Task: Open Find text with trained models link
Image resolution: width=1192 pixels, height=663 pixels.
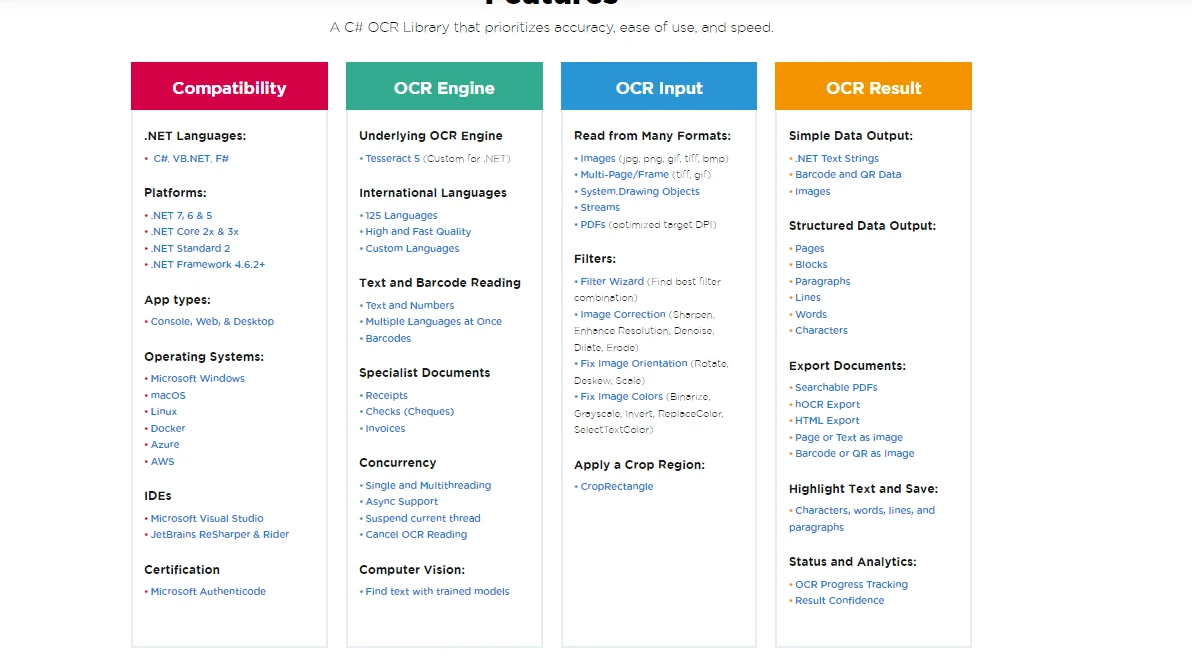Action: coord(437,591)
